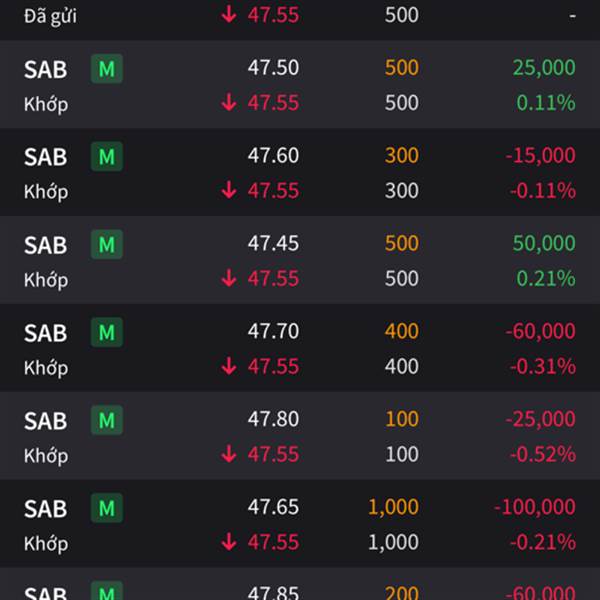Open the SAB order priced 47.50
The image size is (600, 600).
coord(300,84)
